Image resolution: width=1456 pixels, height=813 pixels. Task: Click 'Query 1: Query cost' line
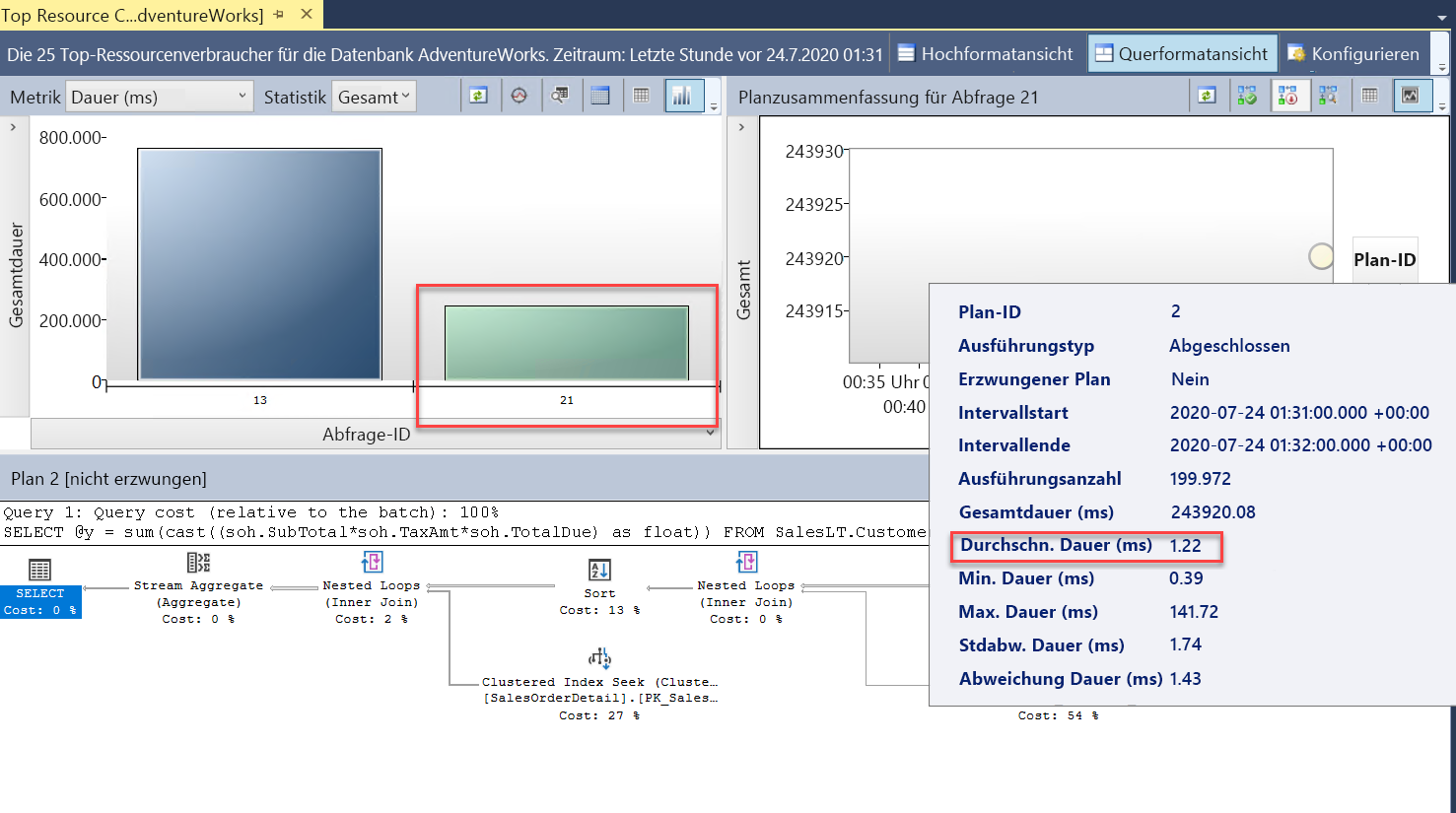[250, 512]
